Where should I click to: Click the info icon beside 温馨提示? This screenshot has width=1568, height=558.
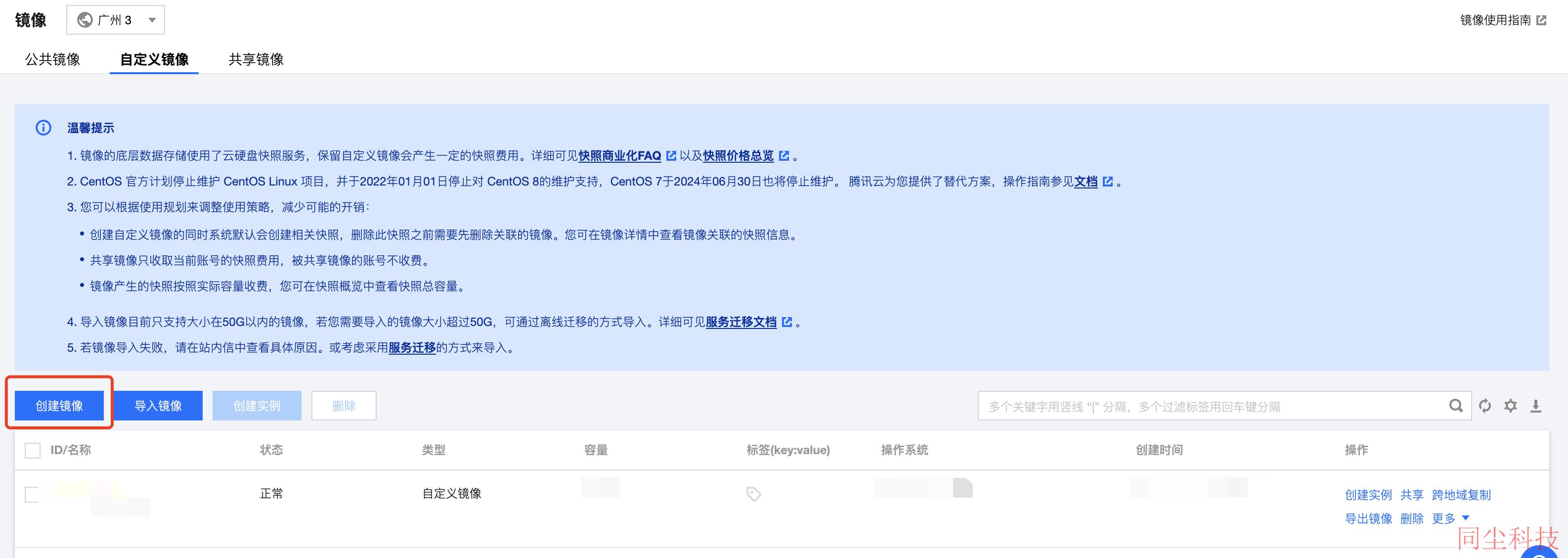pyautogui.click(x=43, y=128)
